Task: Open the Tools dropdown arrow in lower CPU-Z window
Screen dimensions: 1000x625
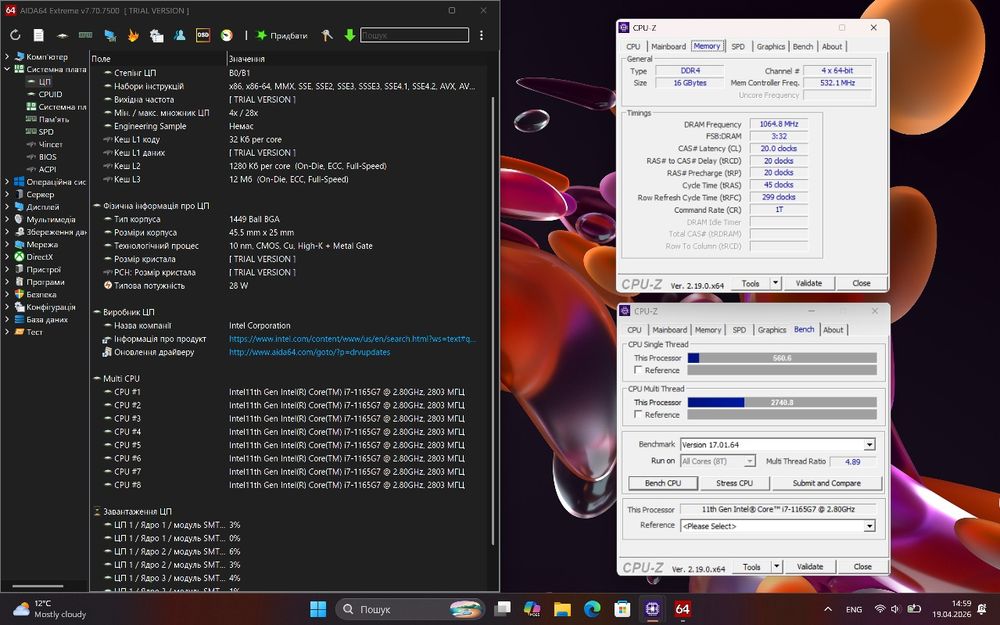Action: point(777,566)
